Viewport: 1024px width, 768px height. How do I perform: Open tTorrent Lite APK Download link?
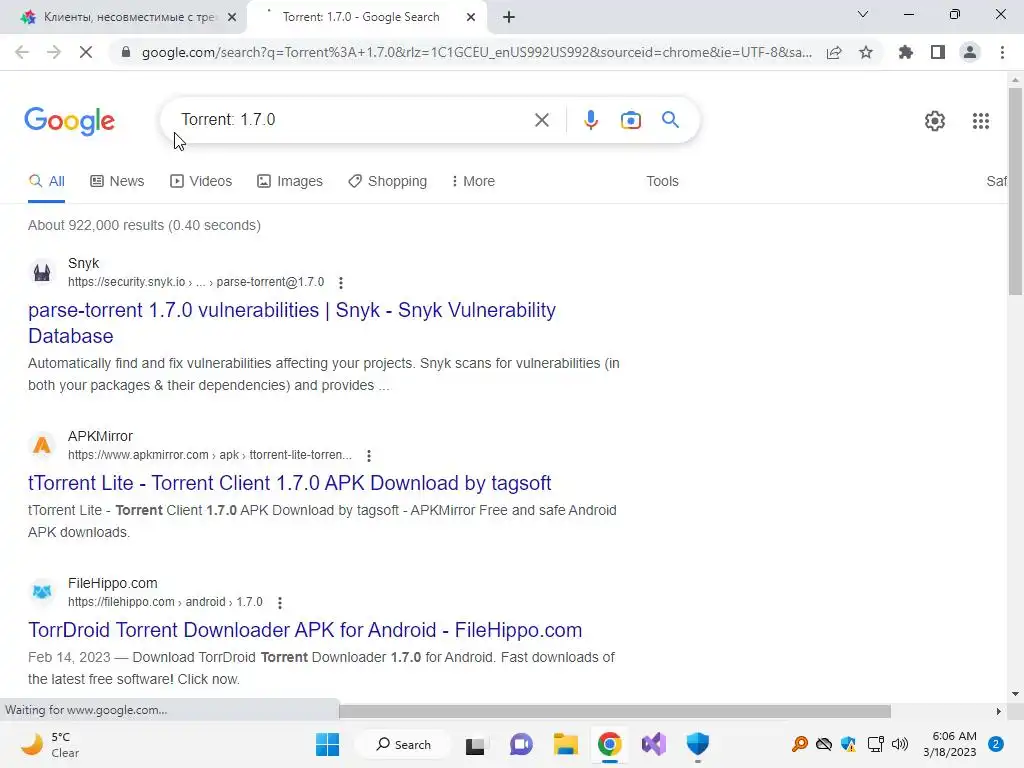289,483
